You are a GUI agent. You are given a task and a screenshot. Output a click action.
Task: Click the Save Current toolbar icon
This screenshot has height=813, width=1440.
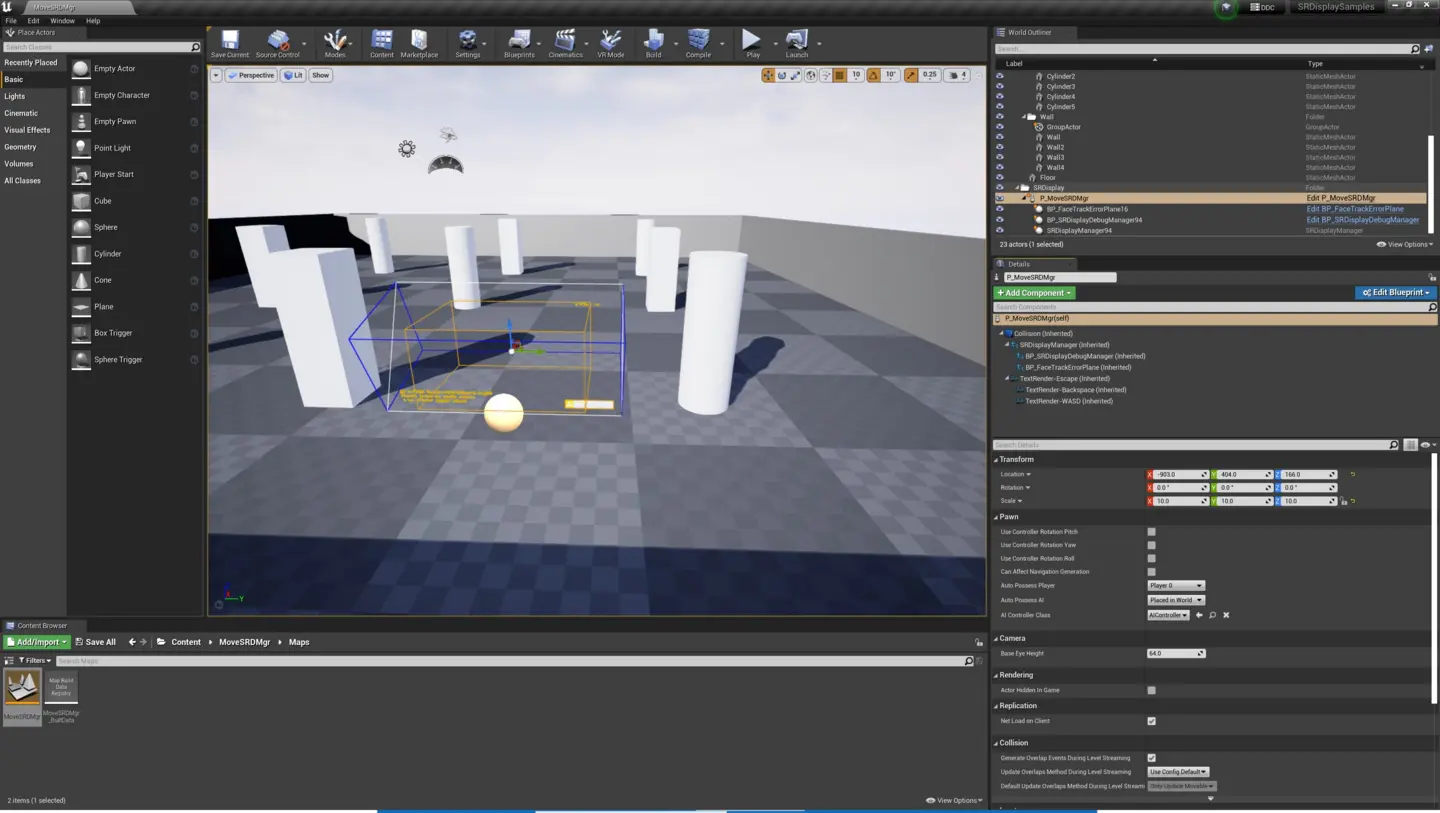tap(230, 42)
